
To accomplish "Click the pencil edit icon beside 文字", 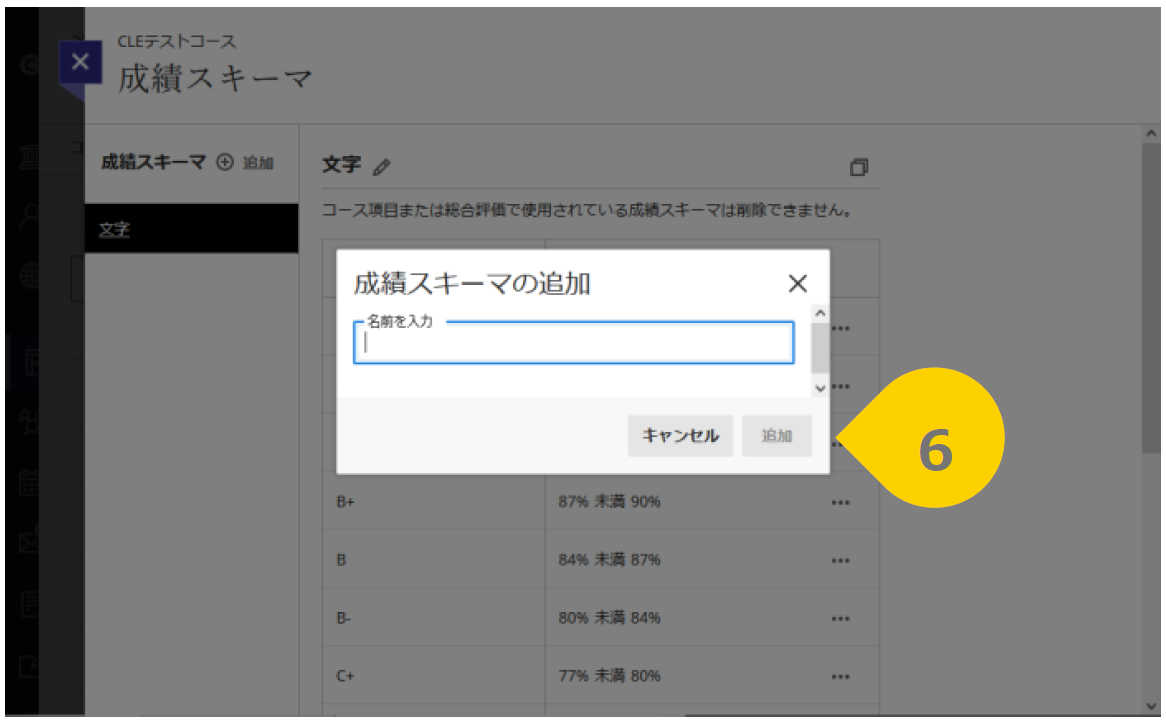I will 381,167.
